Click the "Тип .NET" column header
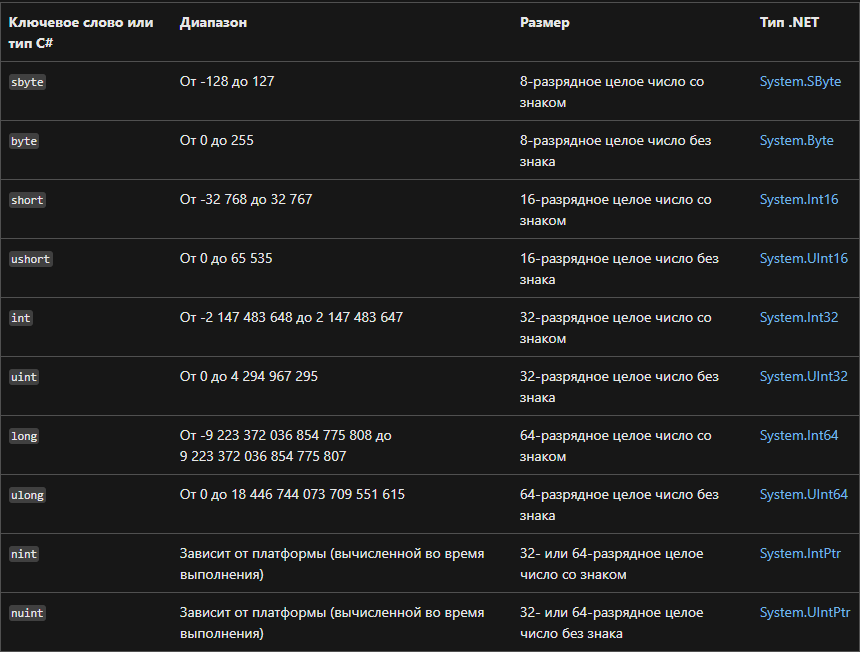The image size is (860, 652). (x=789, y=23)
